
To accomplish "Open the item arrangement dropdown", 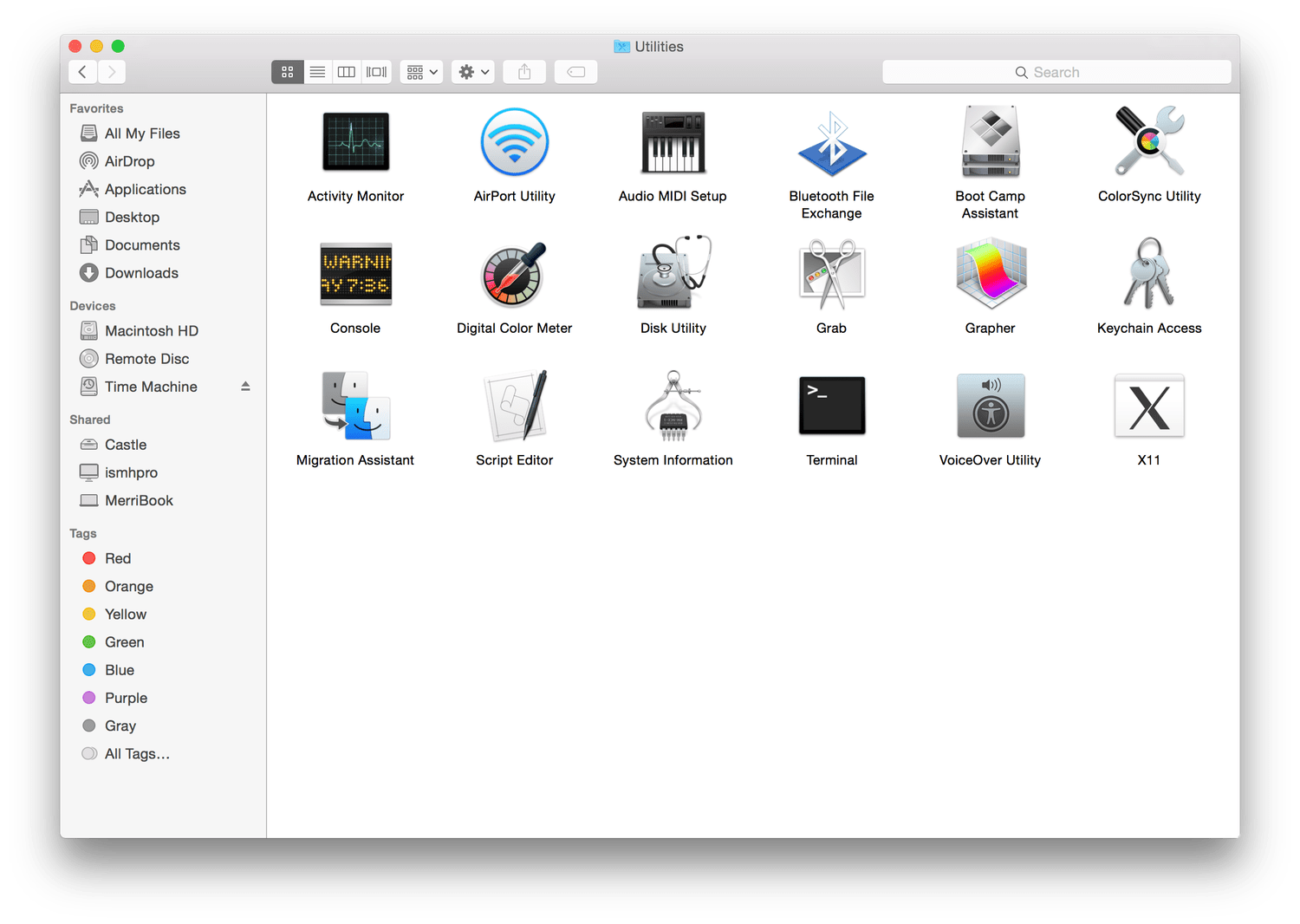I will point(422,72).
